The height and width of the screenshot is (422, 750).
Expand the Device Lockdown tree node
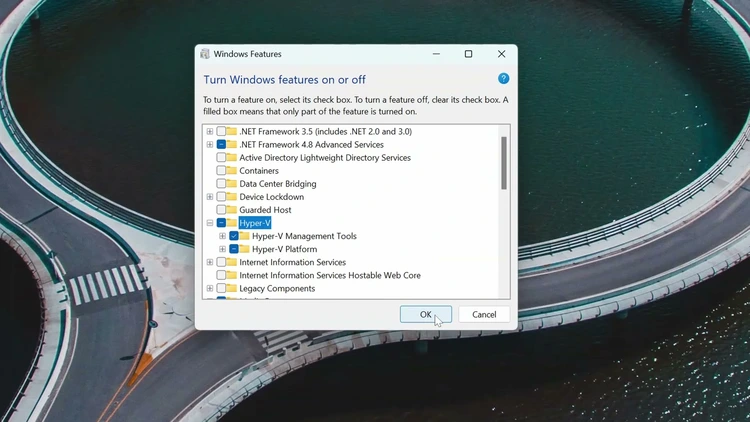click(210, 197)
